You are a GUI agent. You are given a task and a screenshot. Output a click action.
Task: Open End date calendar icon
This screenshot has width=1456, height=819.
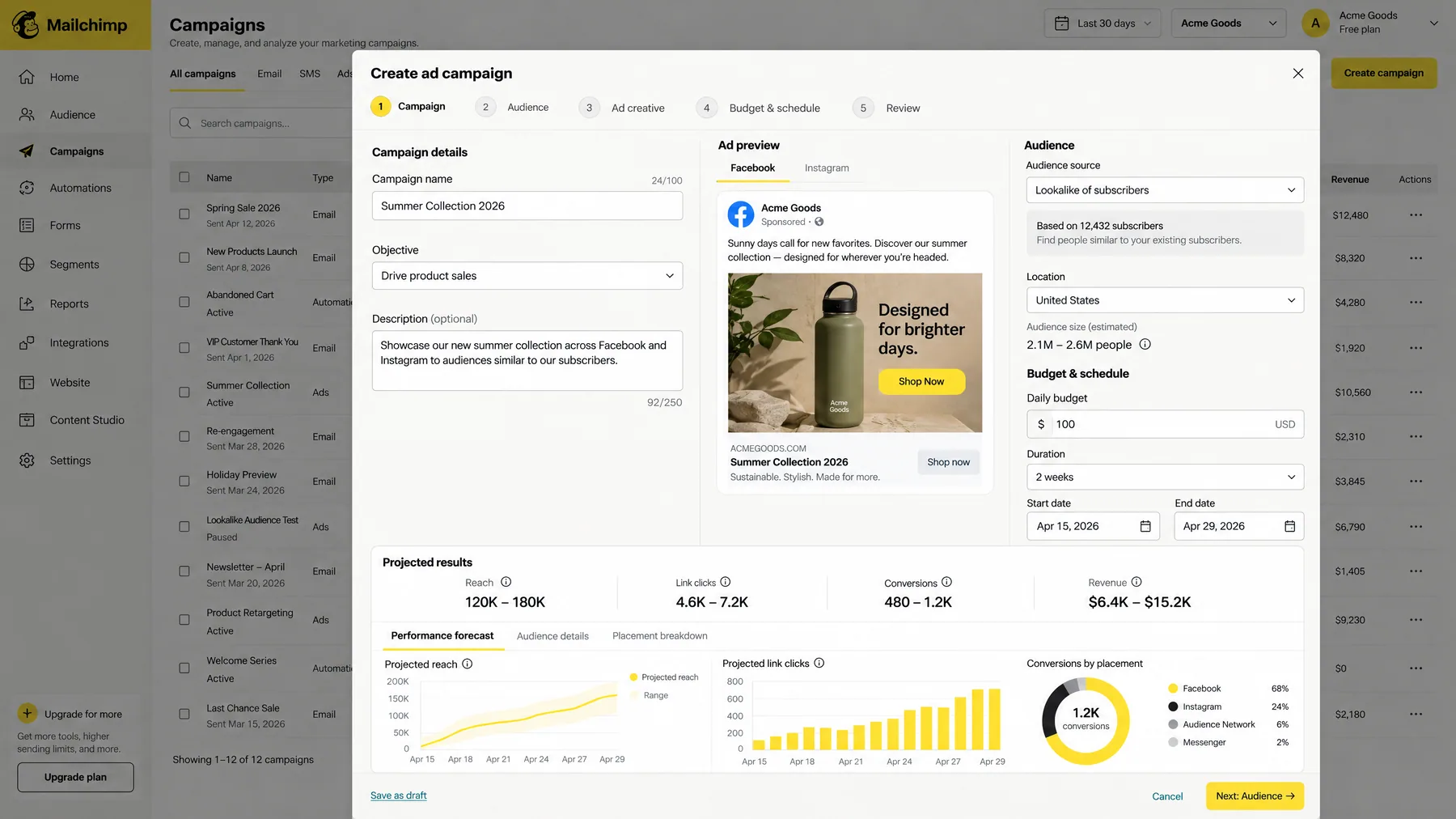1290,526
